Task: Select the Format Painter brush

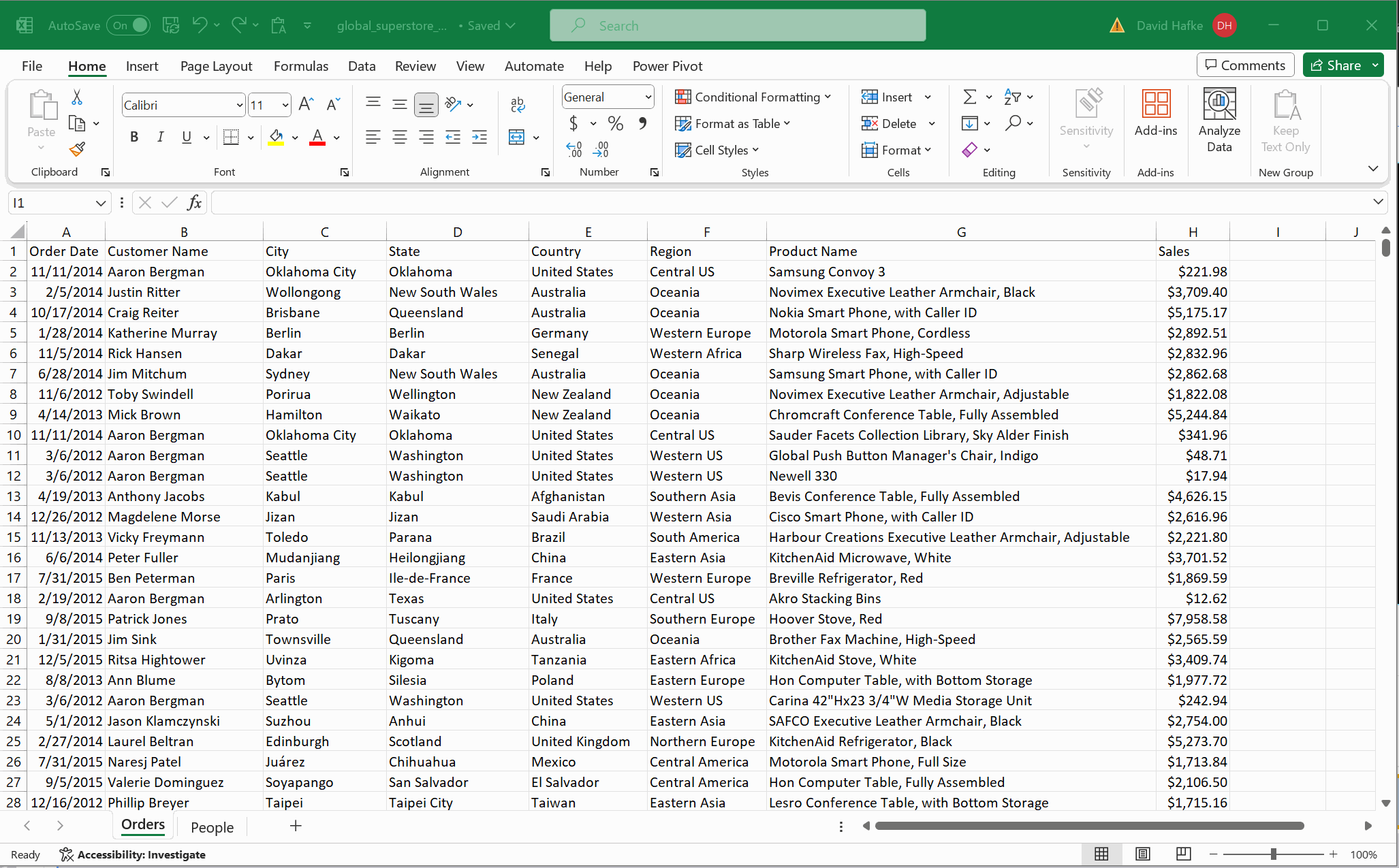Action: 77,148
